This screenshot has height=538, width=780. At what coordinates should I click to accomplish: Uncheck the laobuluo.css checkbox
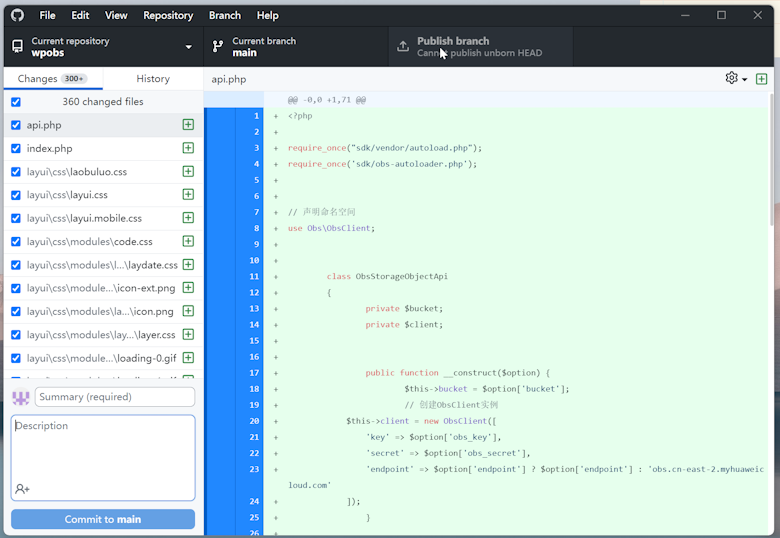pos(16,172)
